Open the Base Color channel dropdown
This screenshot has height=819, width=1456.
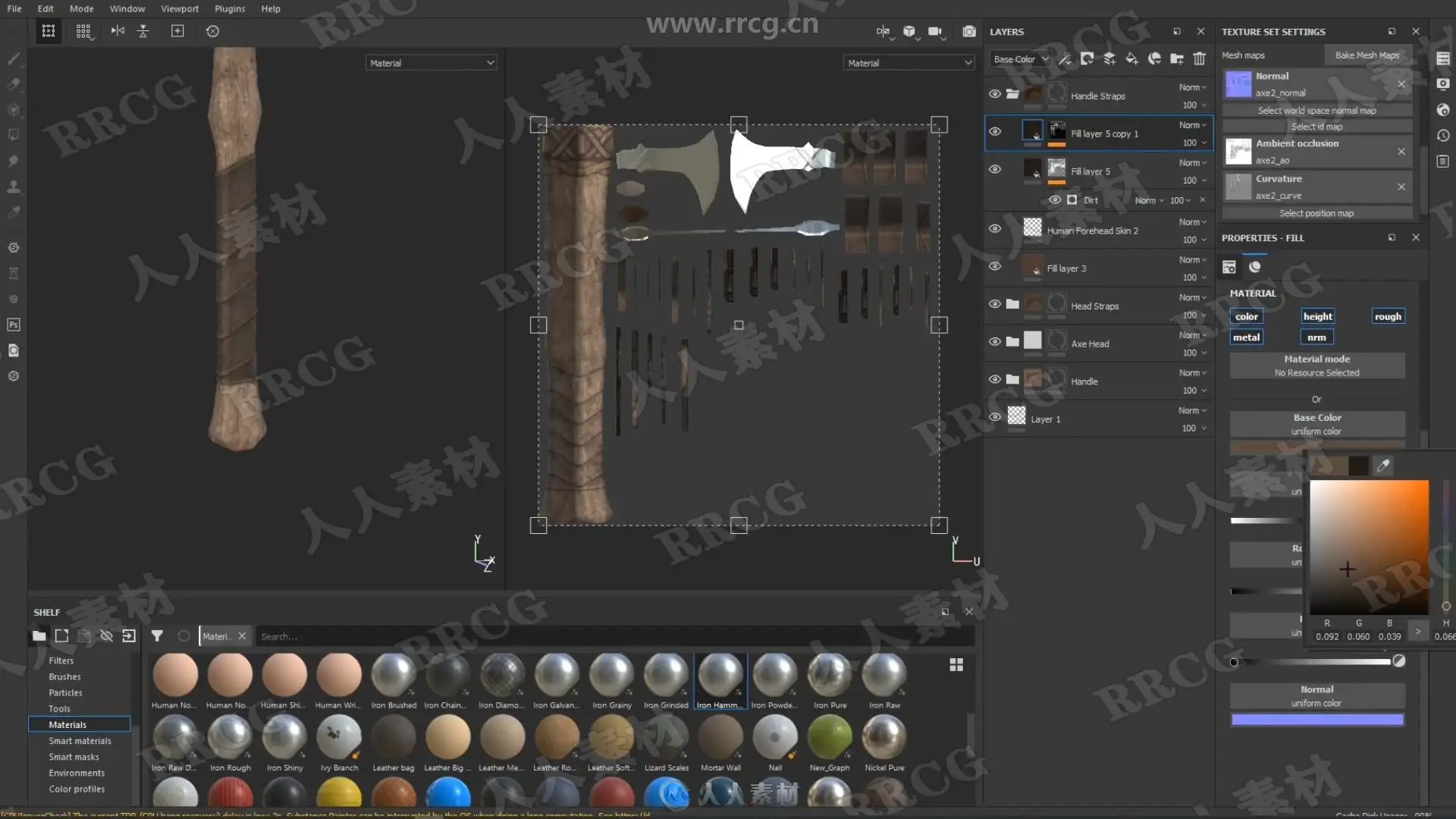tap(1020, 58)
